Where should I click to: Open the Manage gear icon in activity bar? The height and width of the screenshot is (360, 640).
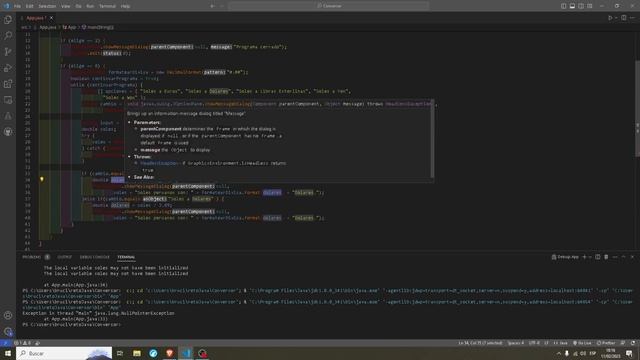pos(8,331)
